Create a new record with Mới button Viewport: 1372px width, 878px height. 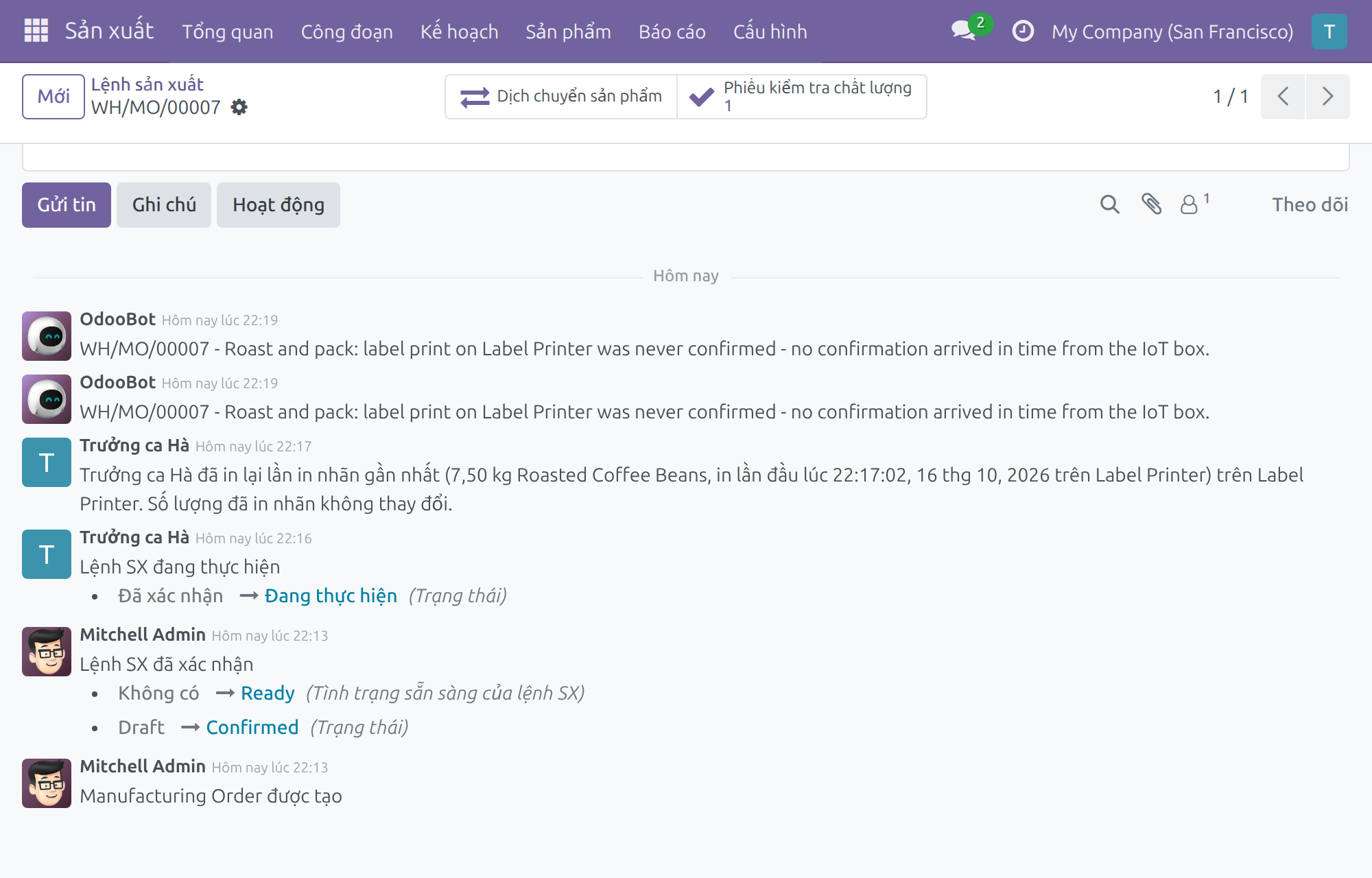pos(54,97)
